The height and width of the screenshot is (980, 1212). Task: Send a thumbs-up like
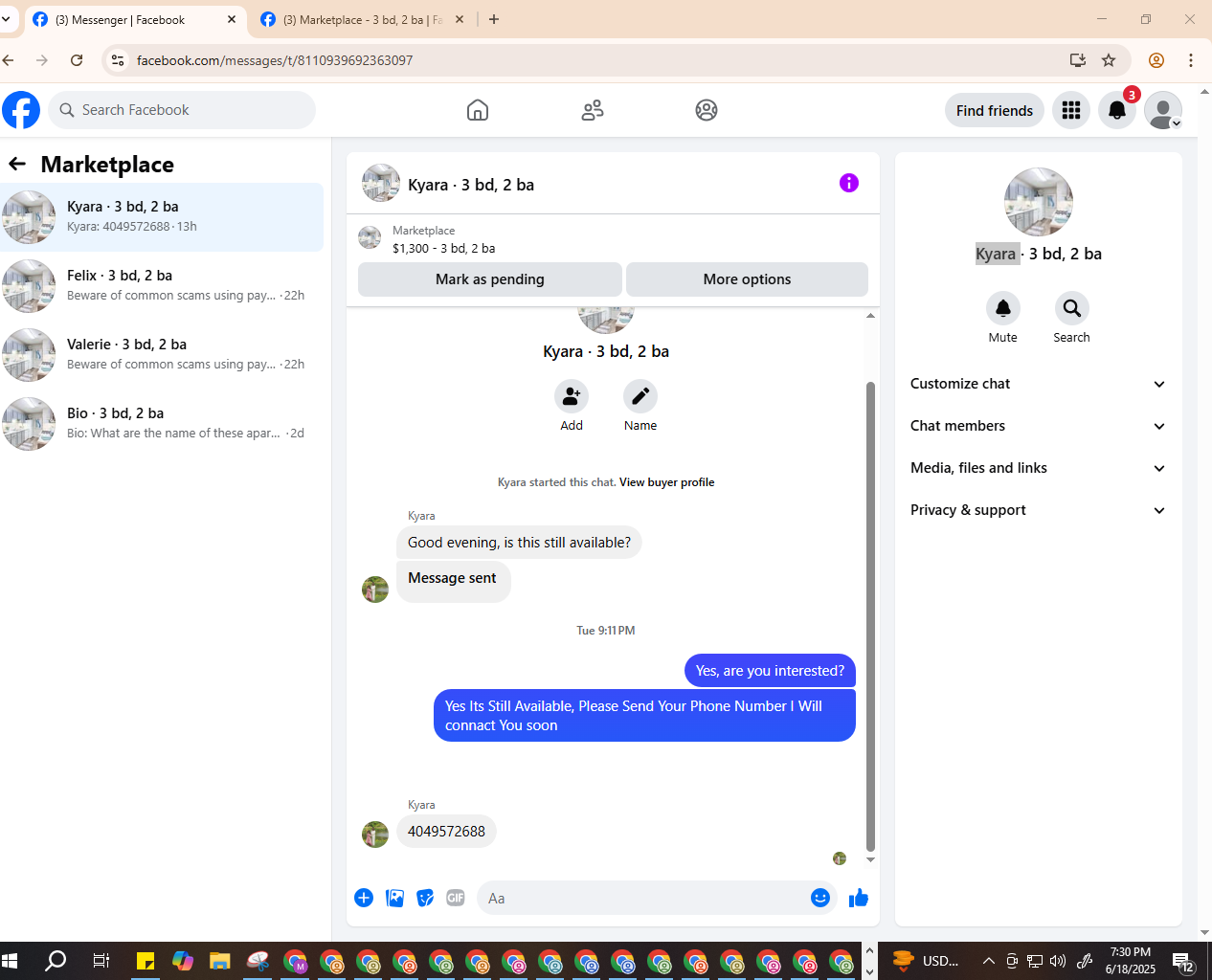(859, 898)
